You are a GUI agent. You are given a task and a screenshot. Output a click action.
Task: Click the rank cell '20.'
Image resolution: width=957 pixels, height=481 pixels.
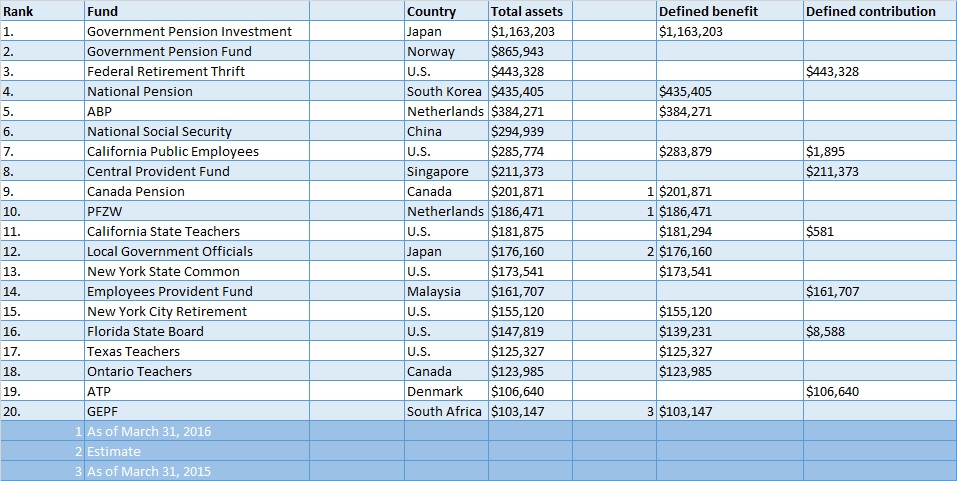[x=42, y=411]
